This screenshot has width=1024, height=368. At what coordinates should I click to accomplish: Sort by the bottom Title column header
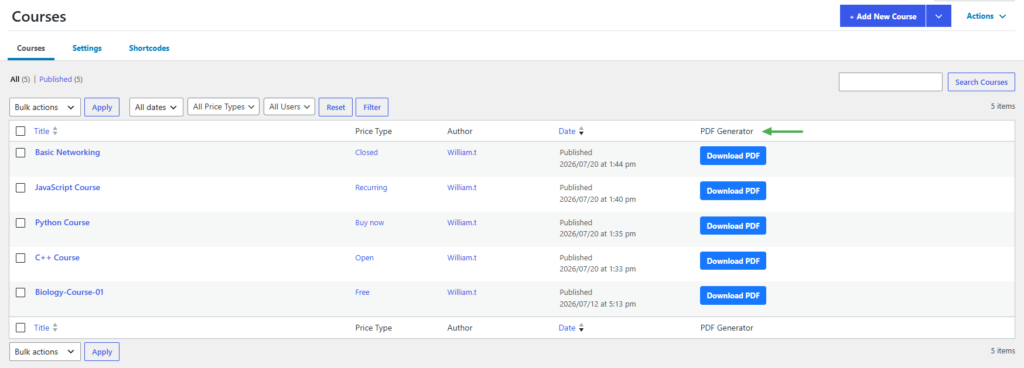pos(42,328)
